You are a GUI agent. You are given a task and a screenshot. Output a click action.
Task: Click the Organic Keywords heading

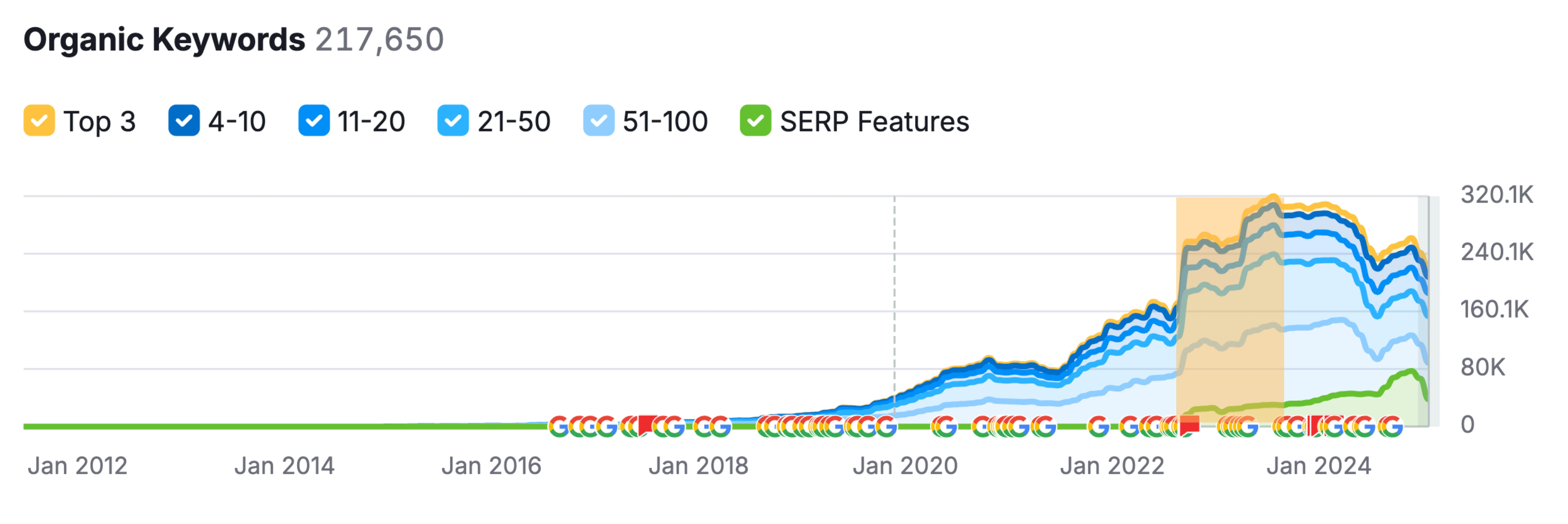[x=164, y=40]
